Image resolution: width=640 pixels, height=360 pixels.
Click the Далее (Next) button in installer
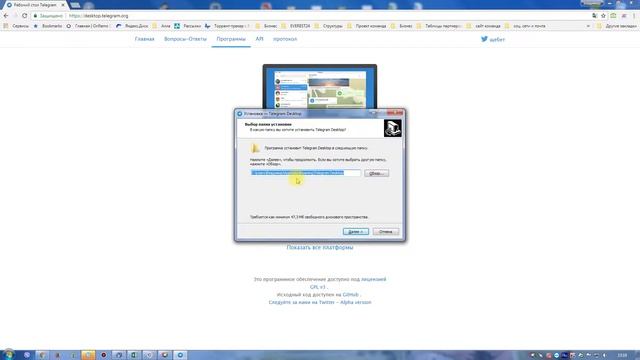click(x=356, y=231)
